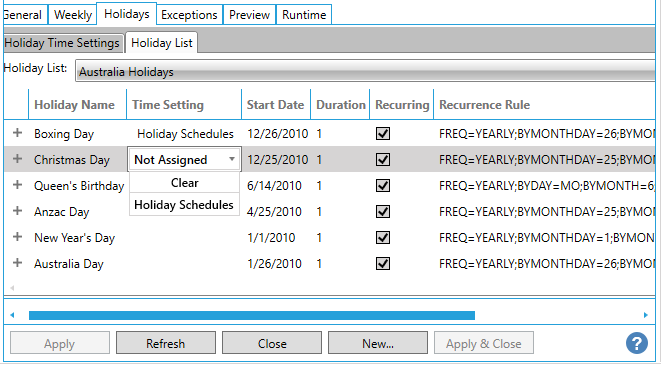The width and height of the screenshot is (661, 369).
Task: Expand Queen's Birthday row with plus icon
Action: point(17,185)
